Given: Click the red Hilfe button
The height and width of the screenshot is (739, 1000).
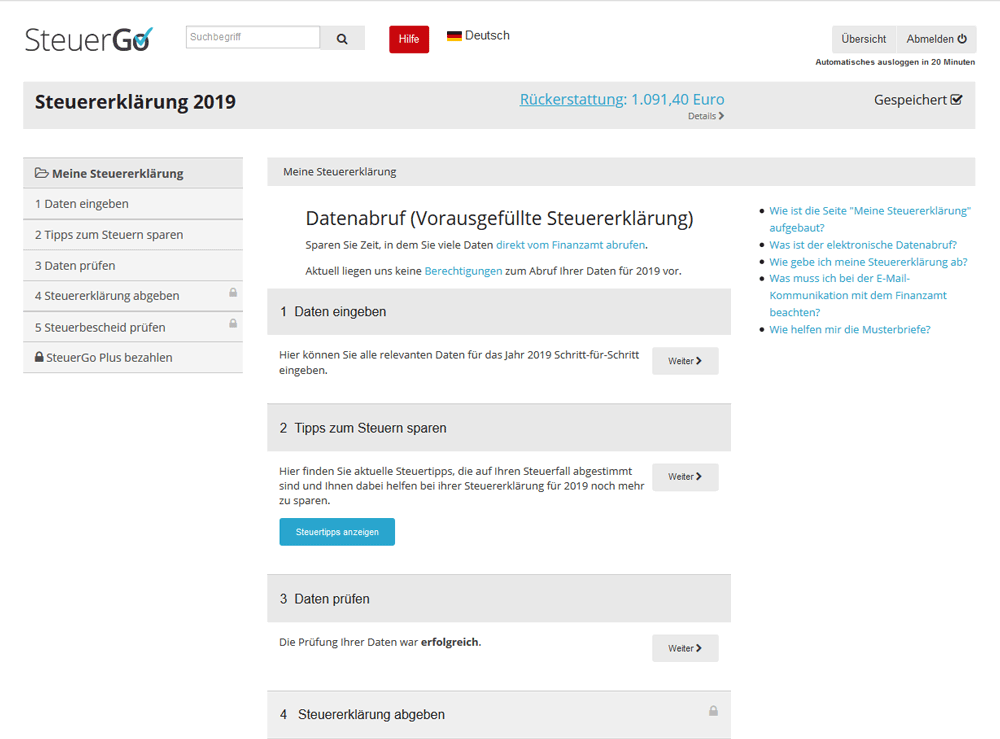Looking at the screenshot, I should 408,38.
